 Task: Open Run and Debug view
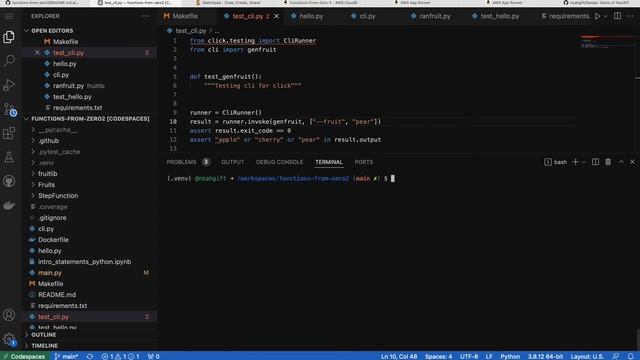(x=9, y=85)
